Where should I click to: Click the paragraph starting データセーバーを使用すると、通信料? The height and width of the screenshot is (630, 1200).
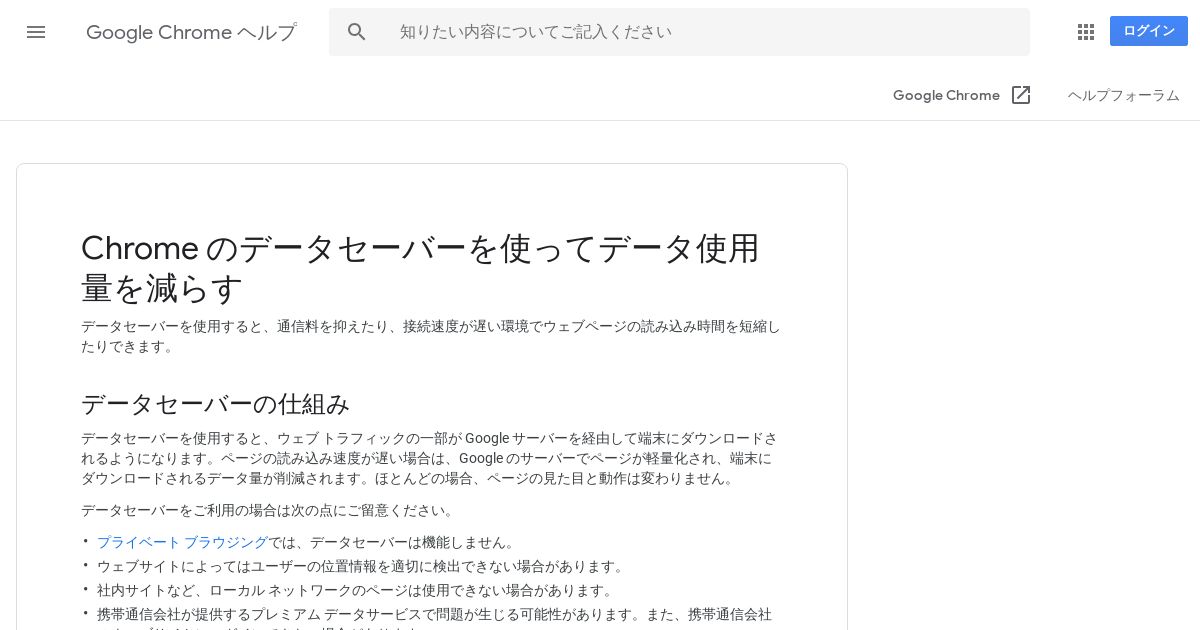[x=431, y=336]
